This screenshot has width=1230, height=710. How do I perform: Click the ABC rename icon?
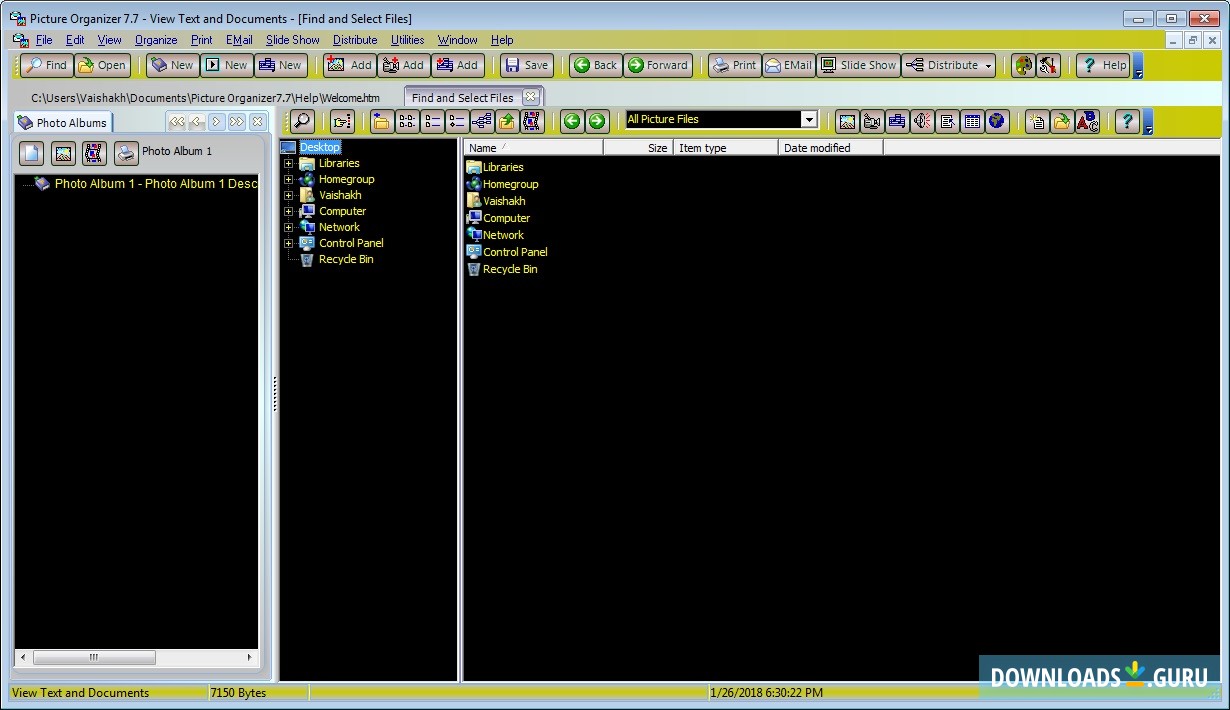coord(1088,121)
